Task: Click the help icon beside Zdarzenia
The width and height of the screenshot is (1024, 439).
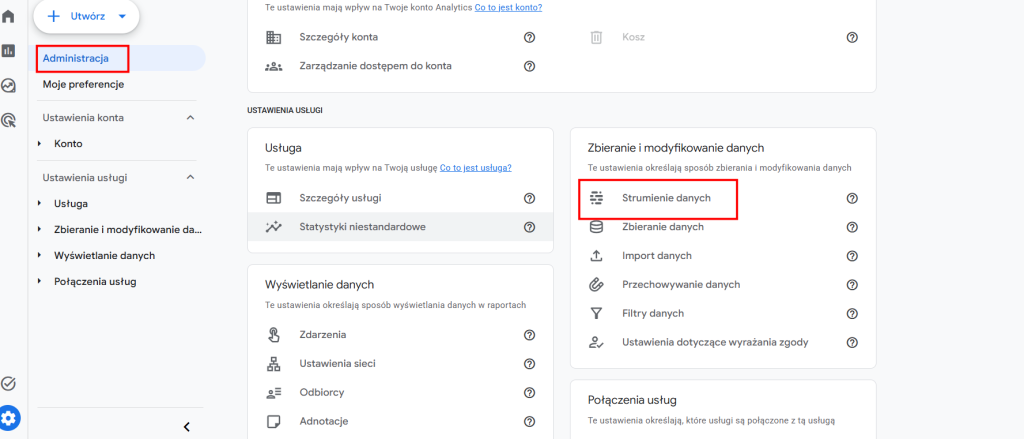Action: (530, 335)
